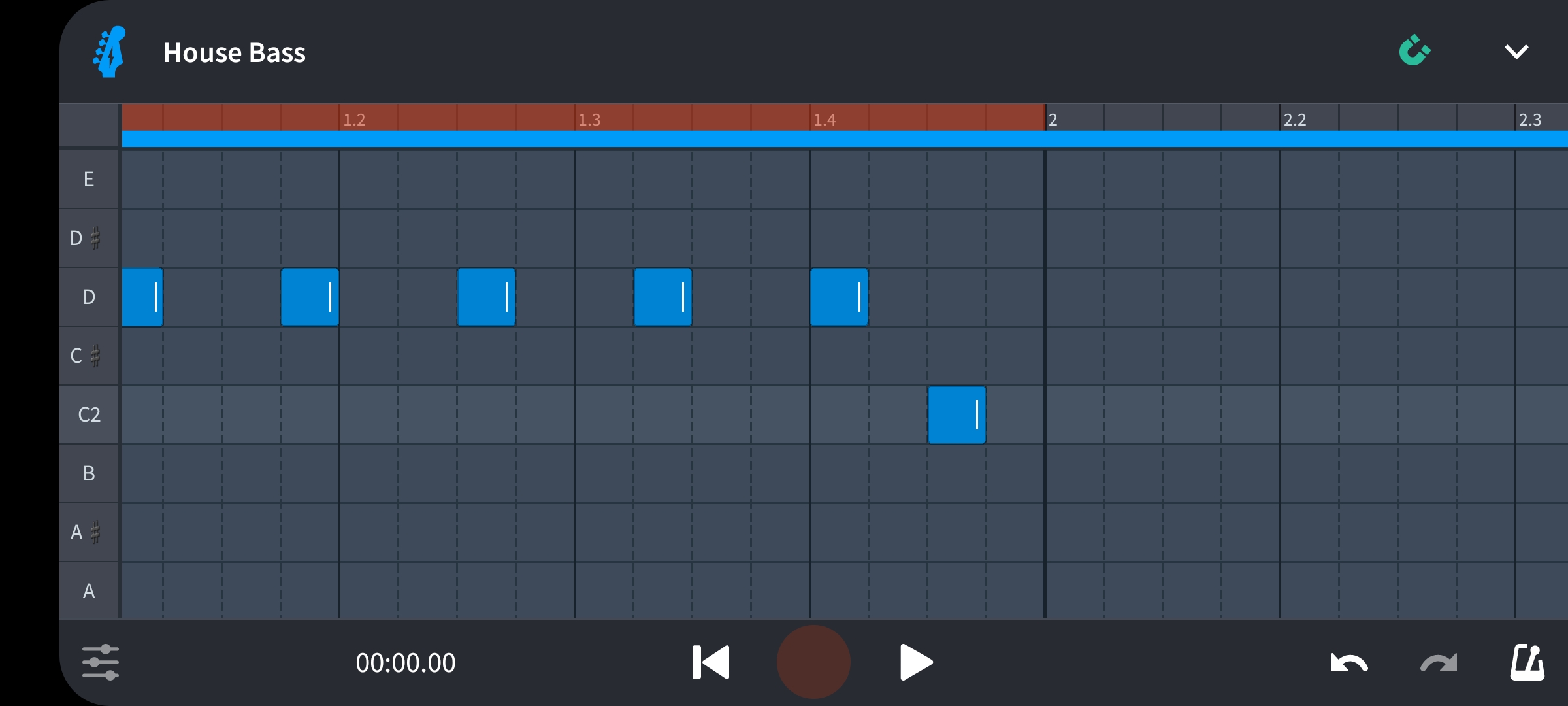Select the first D note at bar start
Screen dimensions: 1568x706
click(142, 297)
